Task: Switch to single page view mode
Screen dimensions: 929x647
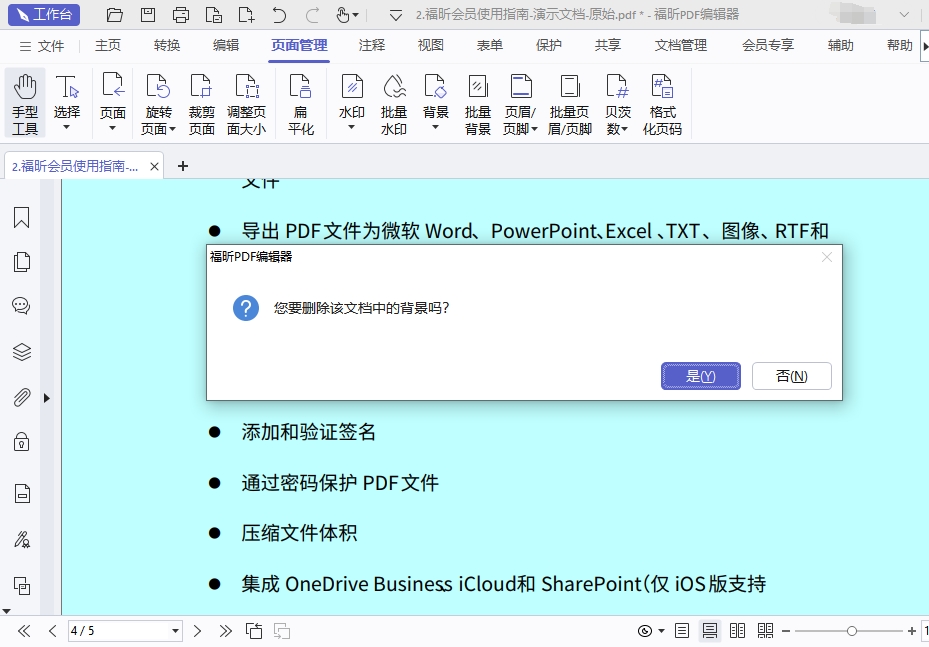Action: point(682,631)
